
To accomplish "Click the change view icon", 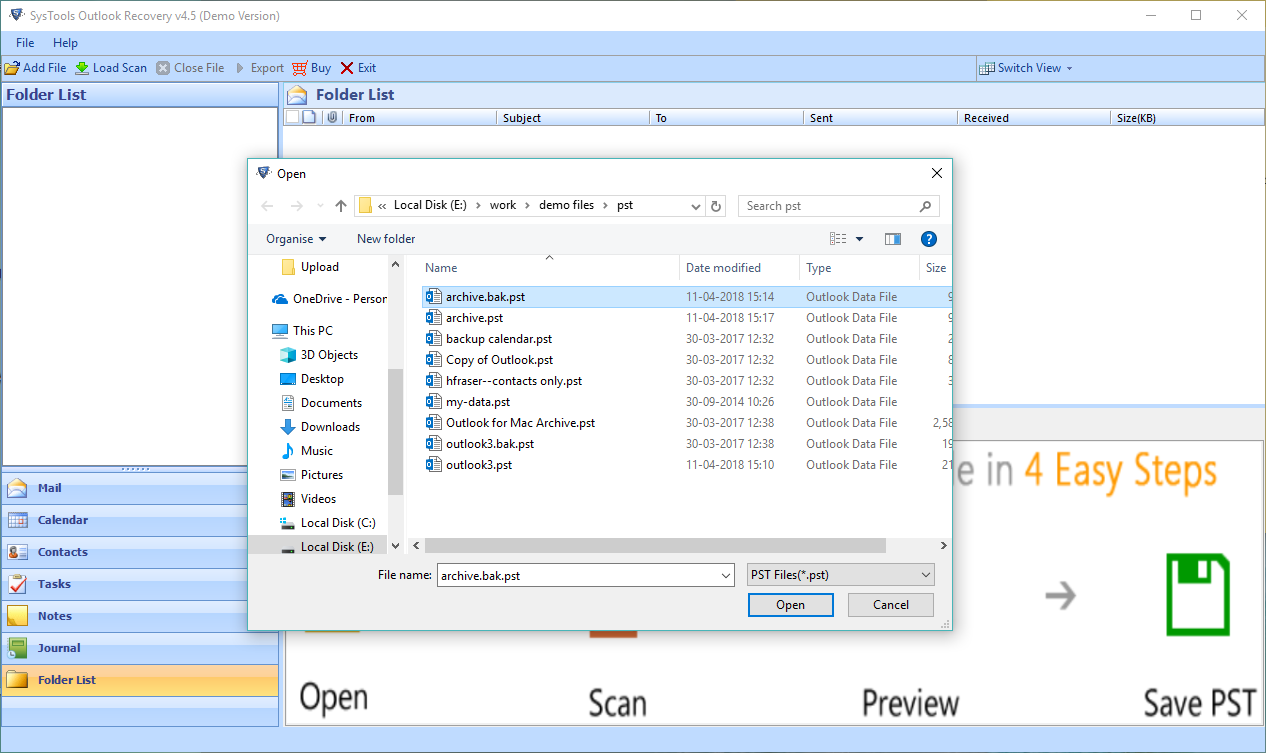I will 838,239.
